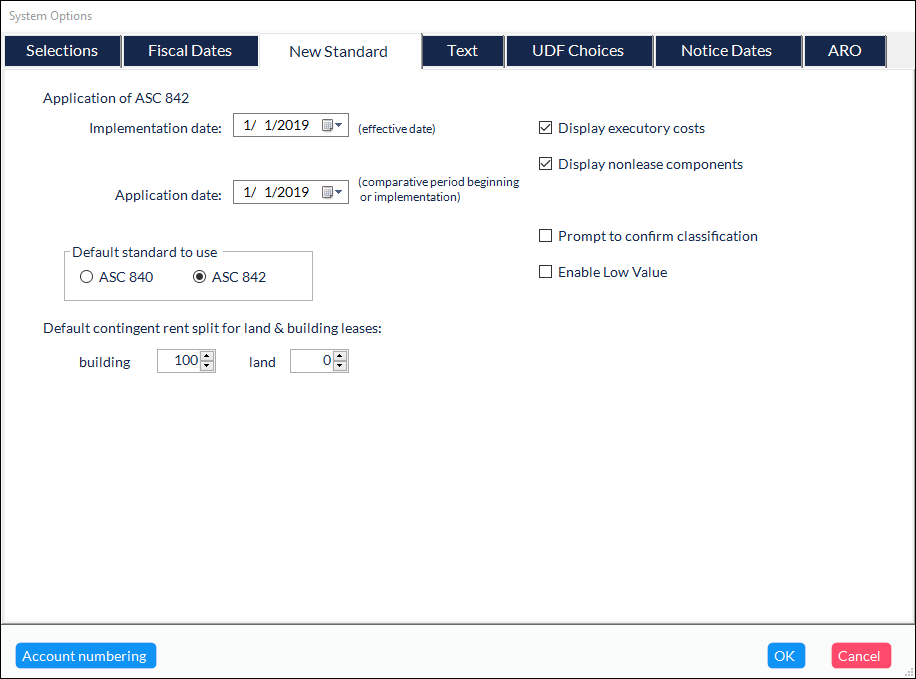Image resolution: width=916 pixels, height=679 pixels.
Task: Open the ARO tab
Action: pos(845,51)
